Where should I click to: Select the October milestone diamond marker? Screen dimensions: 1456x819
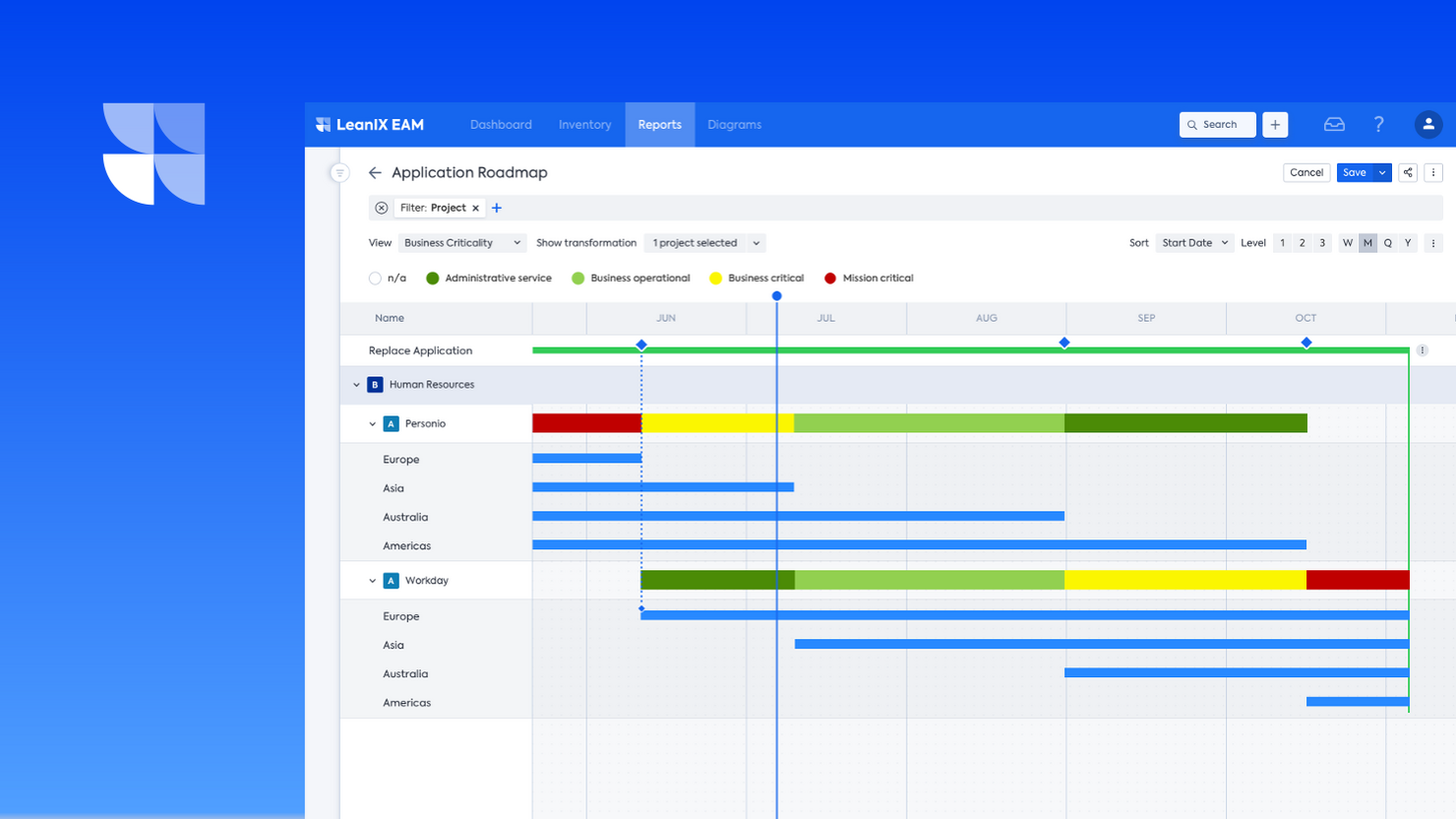click(1306, 343)
